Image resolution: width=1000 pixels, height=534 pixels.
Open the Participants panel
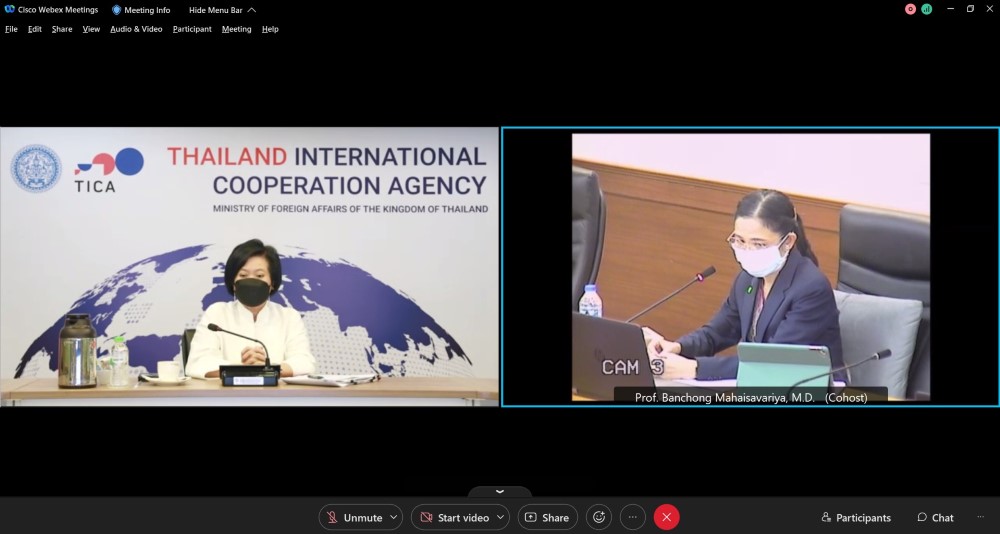tap(856, 517)
